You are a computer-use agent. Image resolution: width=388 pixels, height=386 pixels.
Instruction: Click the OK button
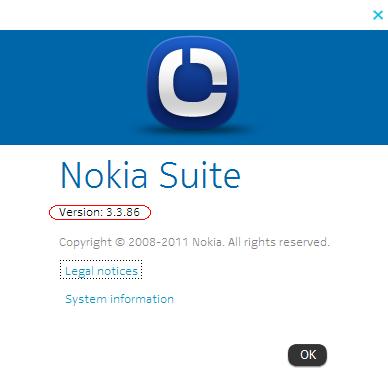point(307,355)
